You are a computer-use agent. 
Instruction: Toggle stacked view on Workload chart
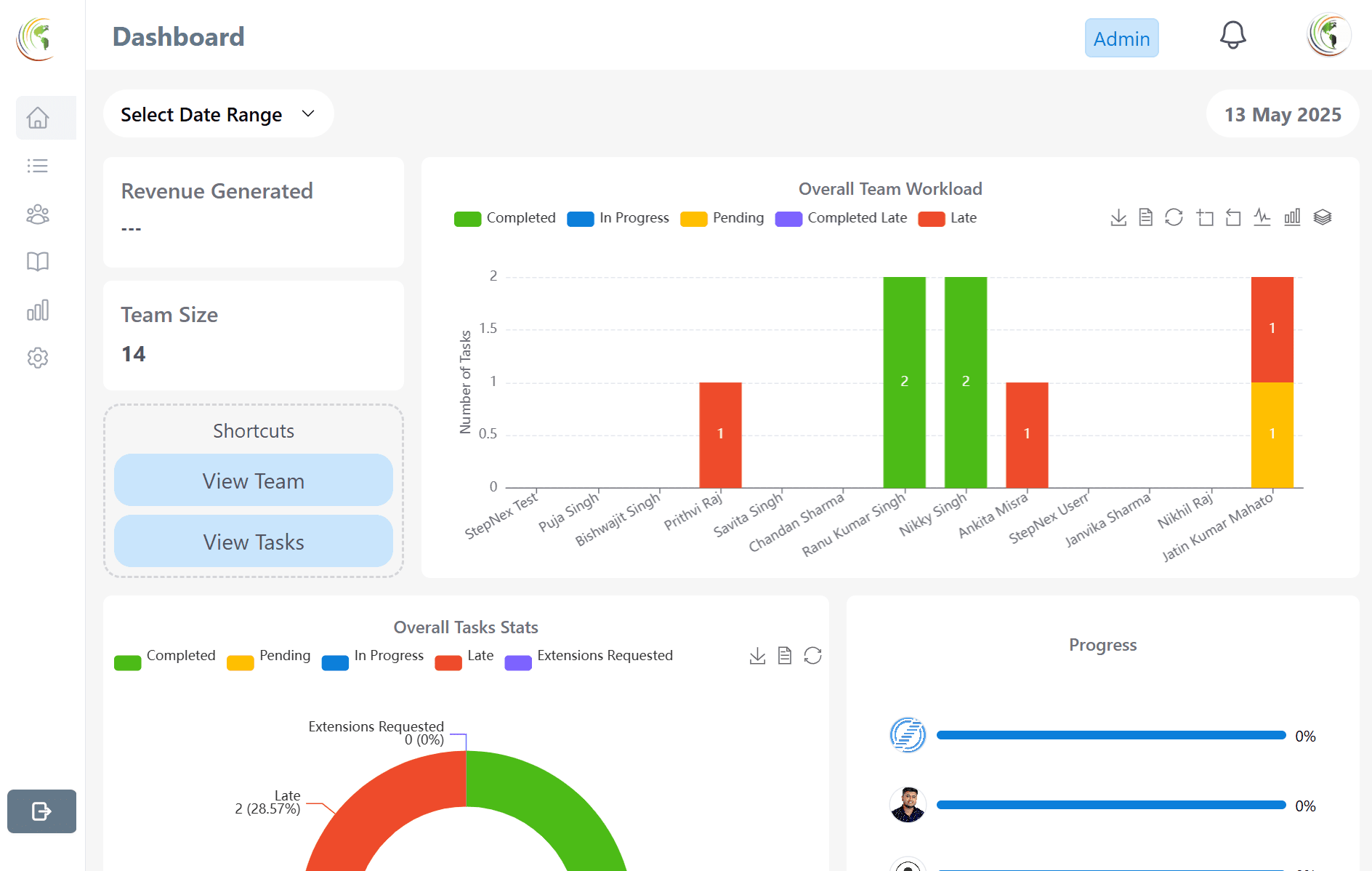[1323, 217]
